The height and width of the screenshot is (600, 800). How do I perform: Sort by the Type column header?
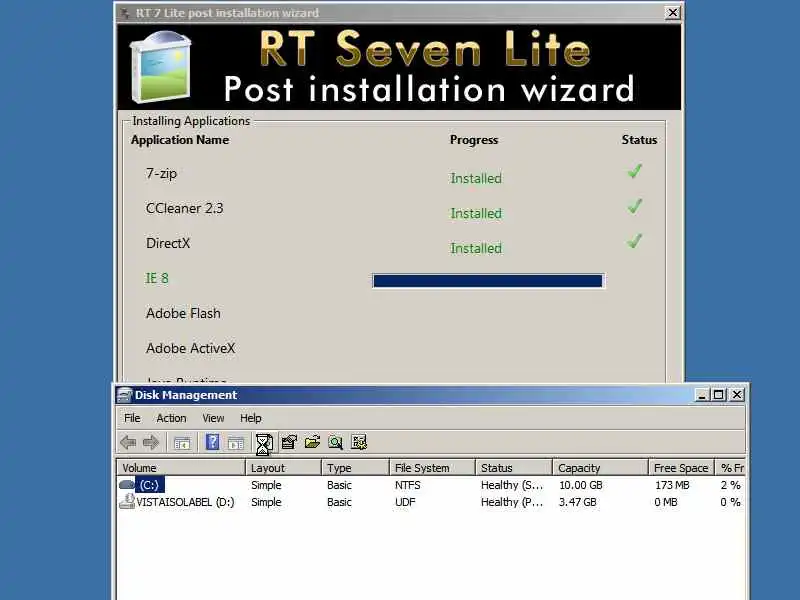[x=356, y=468]
